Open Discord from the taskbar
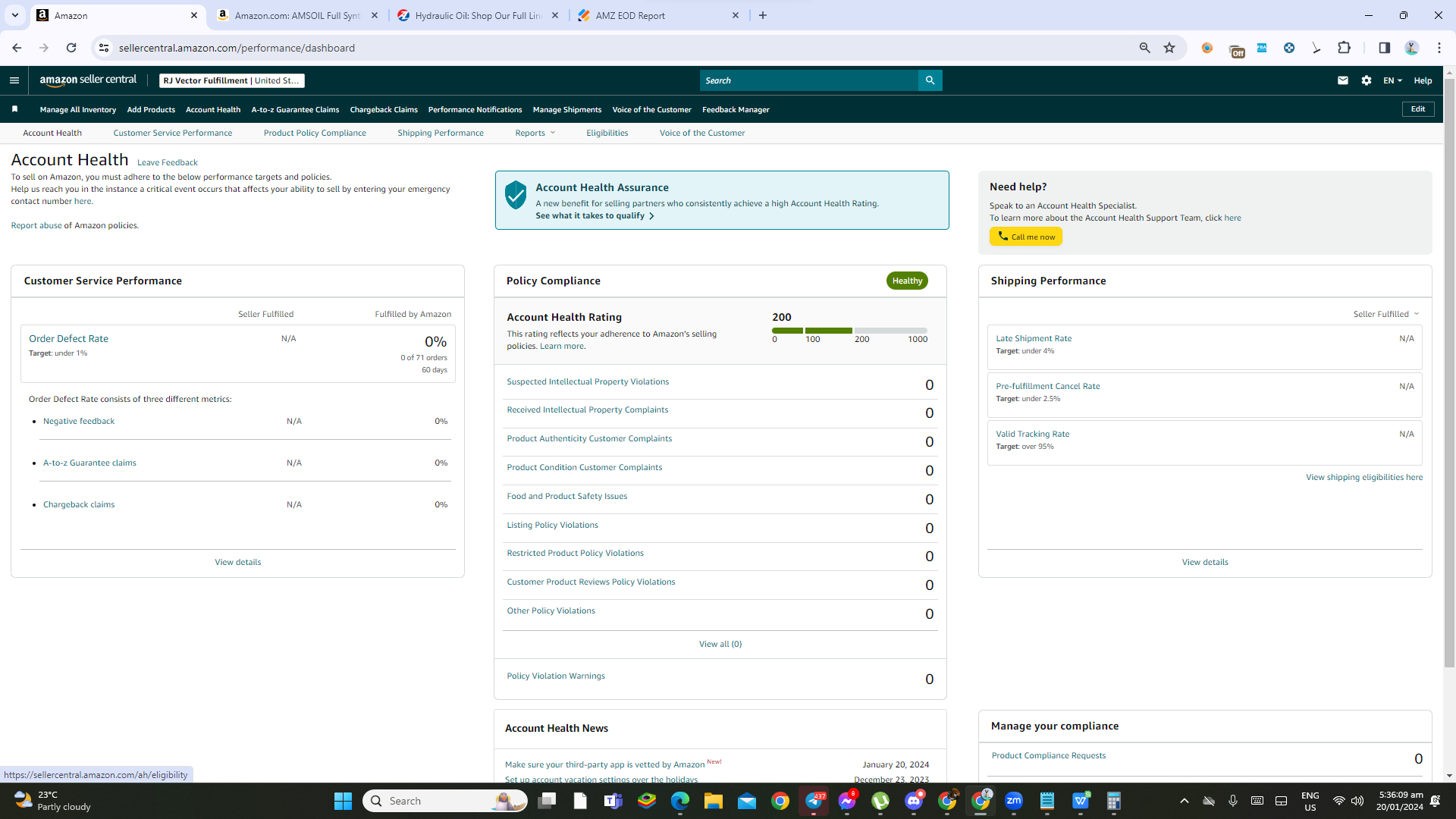Screen dimensions: 1456x819 (914, 801)
